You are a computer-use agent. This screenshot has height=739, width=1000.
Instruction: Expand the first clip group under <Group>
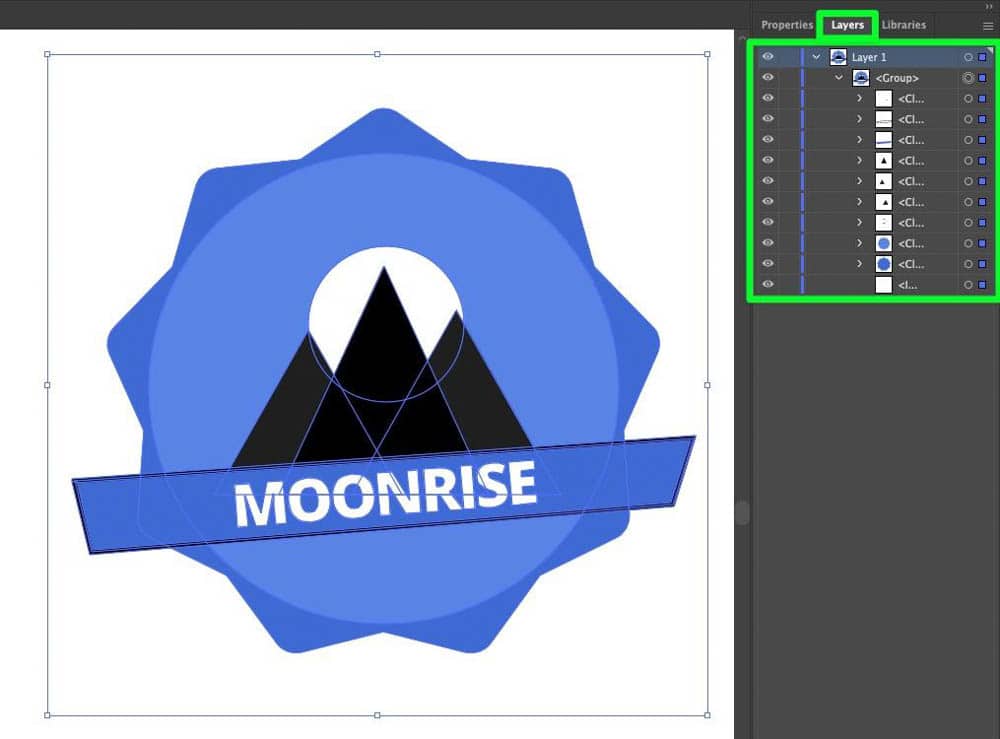(859, 99)
